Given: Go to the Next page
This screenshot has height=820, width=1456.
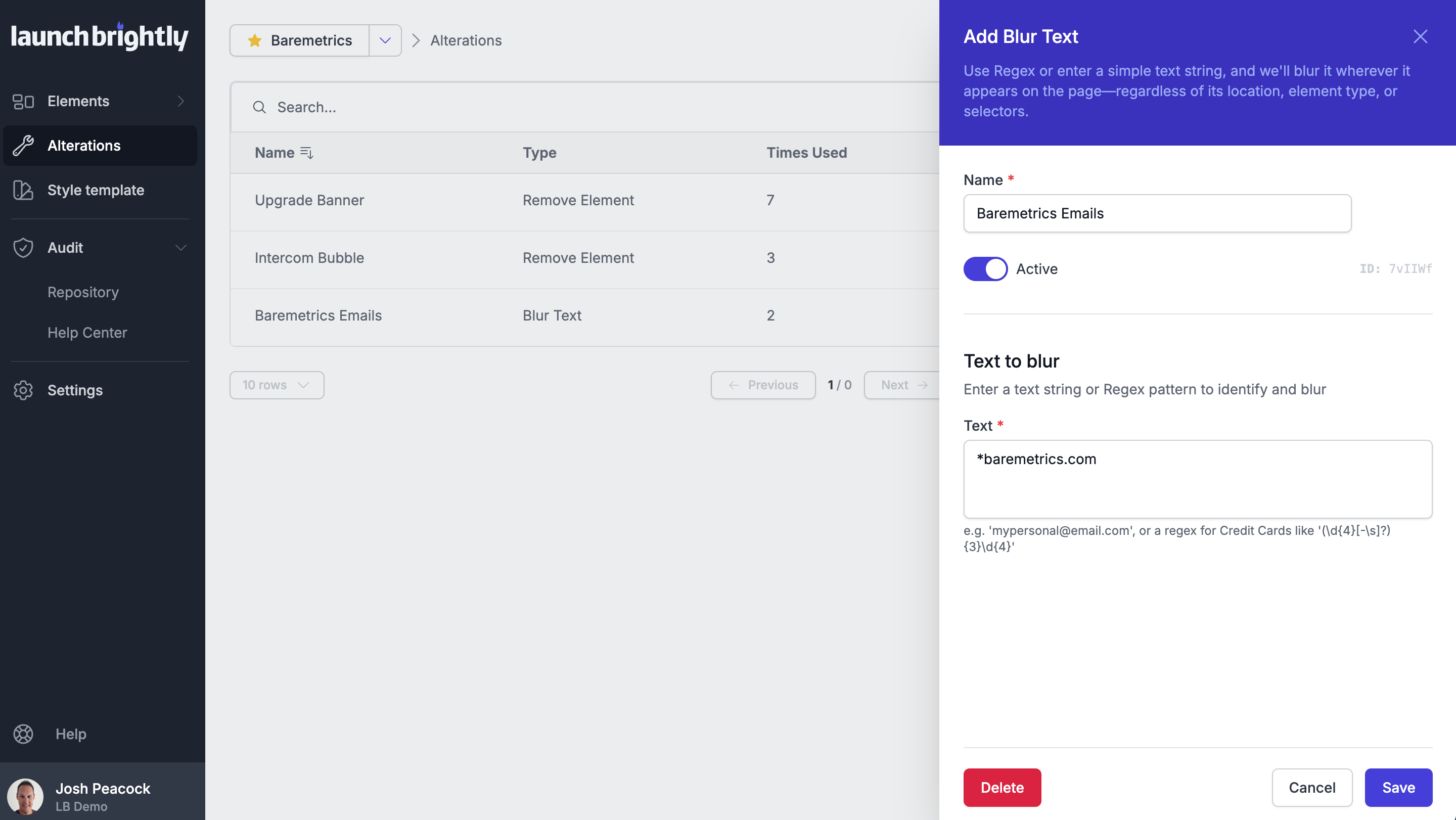Looking at the screenshot, I should pos(902,385).
